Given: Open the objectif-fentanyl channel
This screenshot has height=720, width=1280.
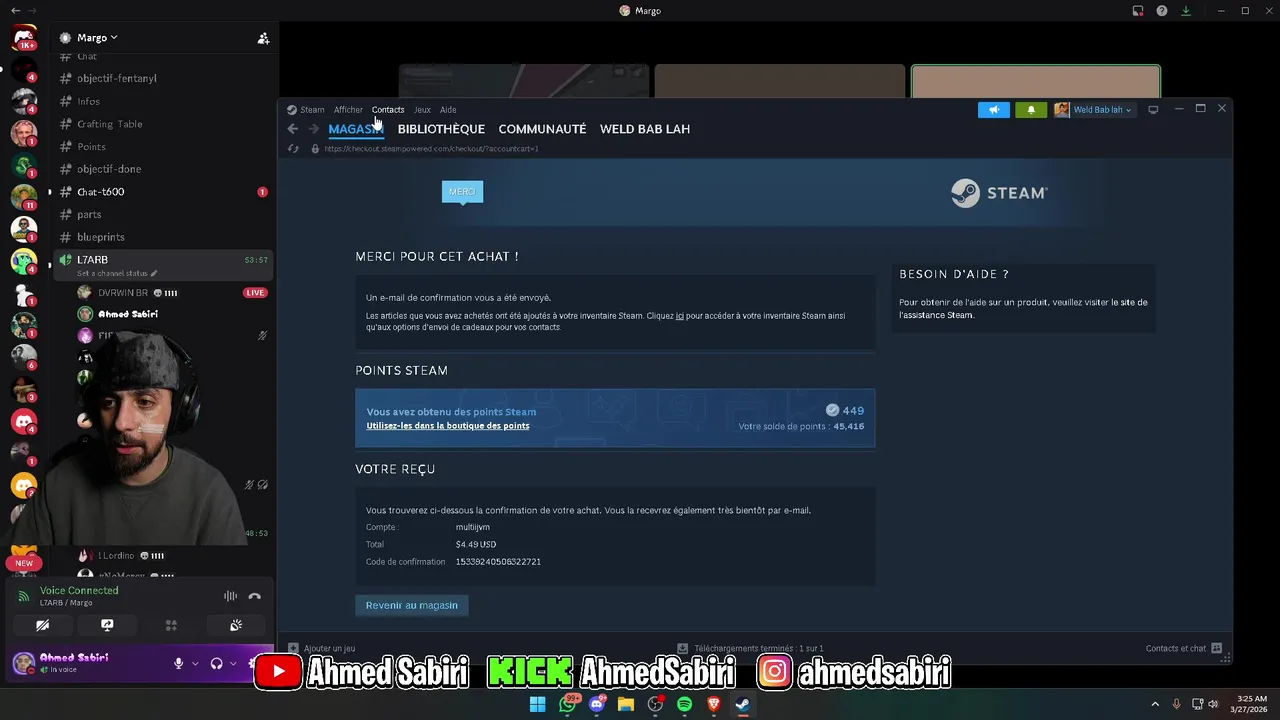Looking at the screenshot, I should (117, 78).
